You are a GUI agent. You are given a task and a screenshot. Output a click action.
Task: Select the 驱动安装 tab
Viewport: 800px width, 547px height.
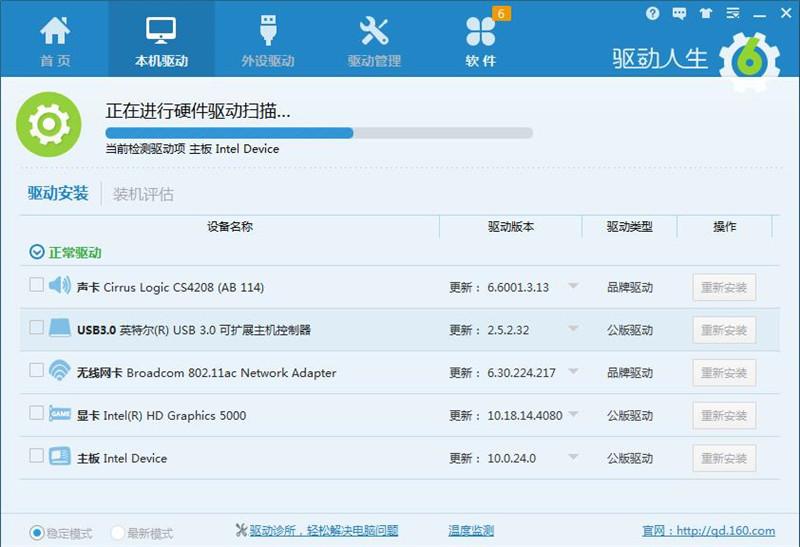point(58,194)
